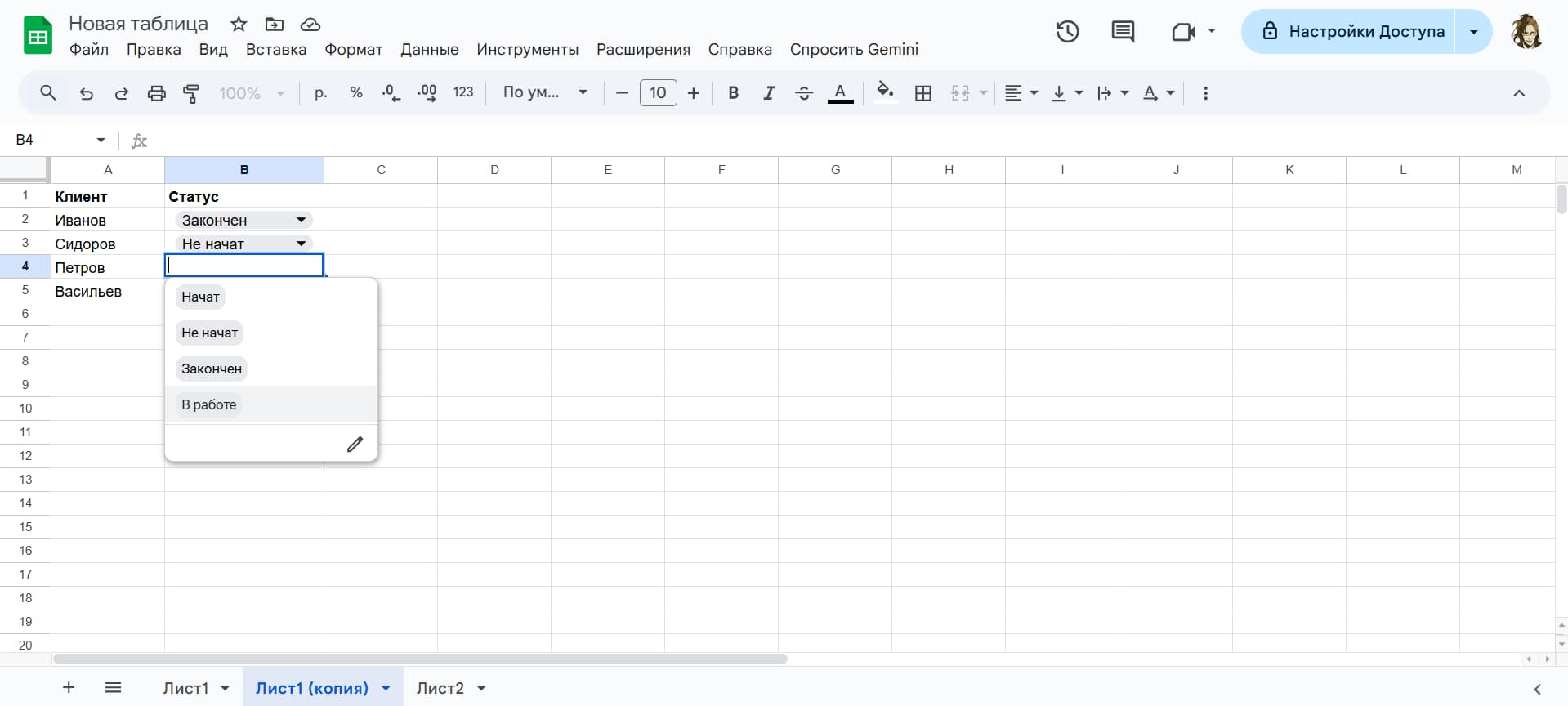Click the print icon
This screenshot has height=706, width=1568.
[156, 93]
